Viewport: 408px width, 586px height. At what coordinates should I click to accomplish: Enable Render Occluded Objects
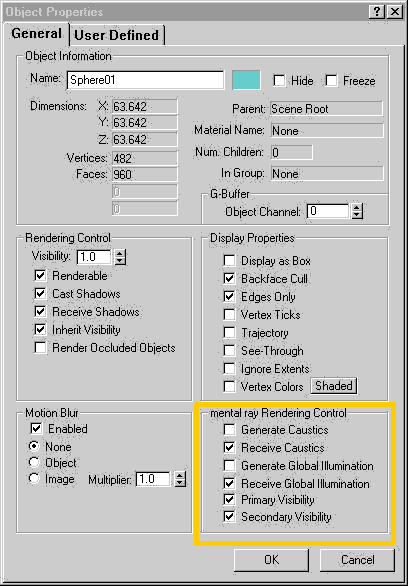[40, 348]
